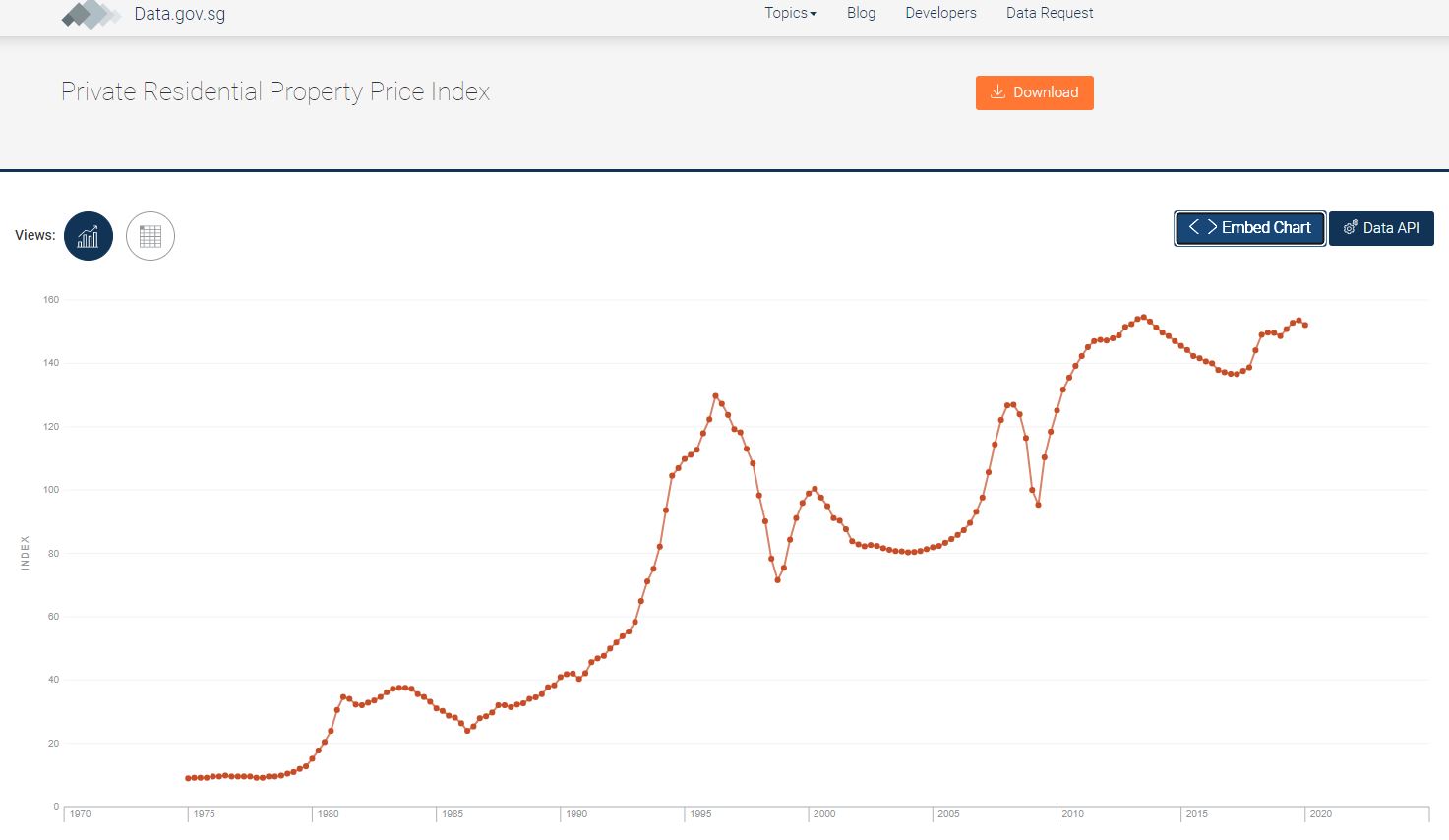
Task: Click the page title Private Residential Property Price Index
Action: (x=275, y=91)
